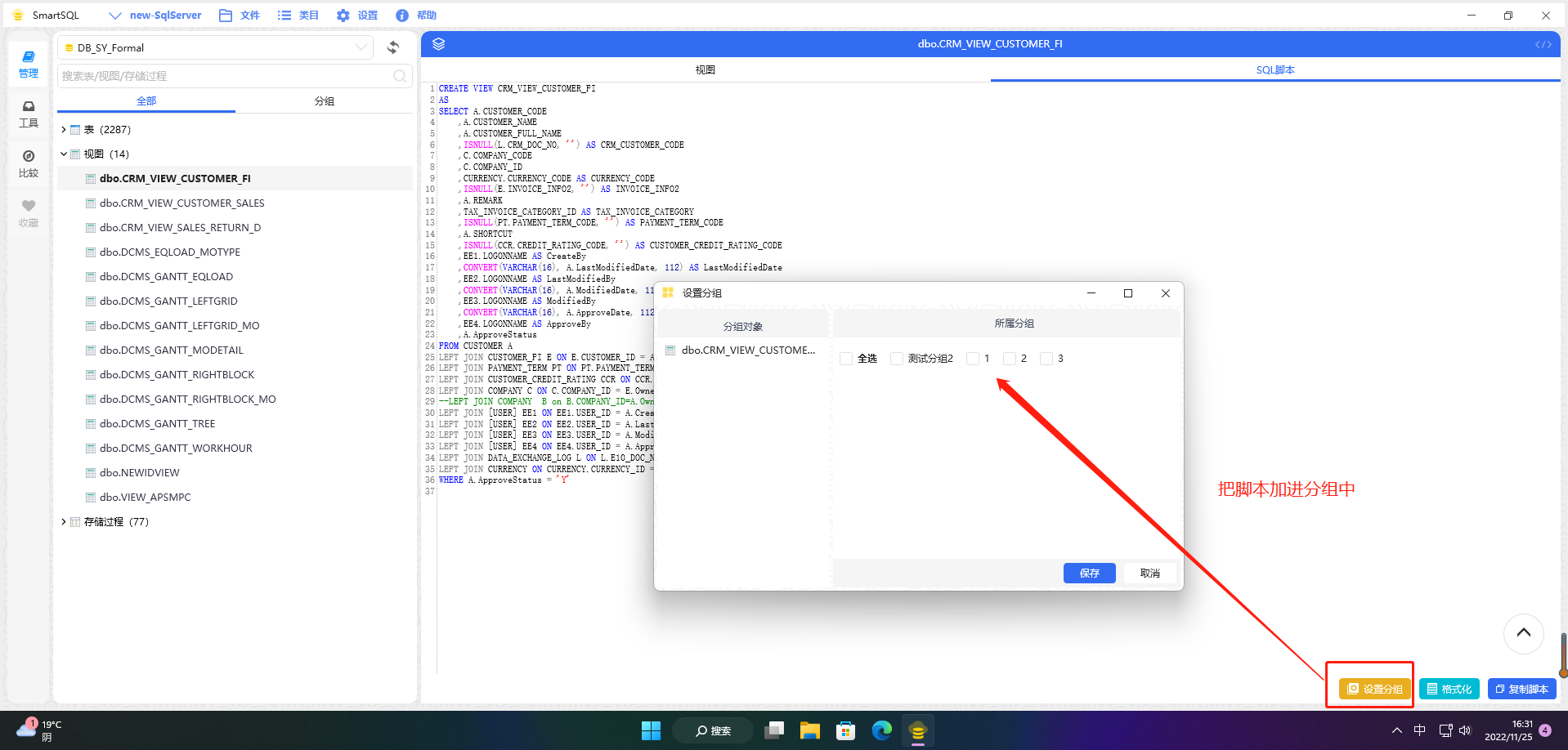
Task: Open the 管理 sidebar section
Action: tap(29, 64)
